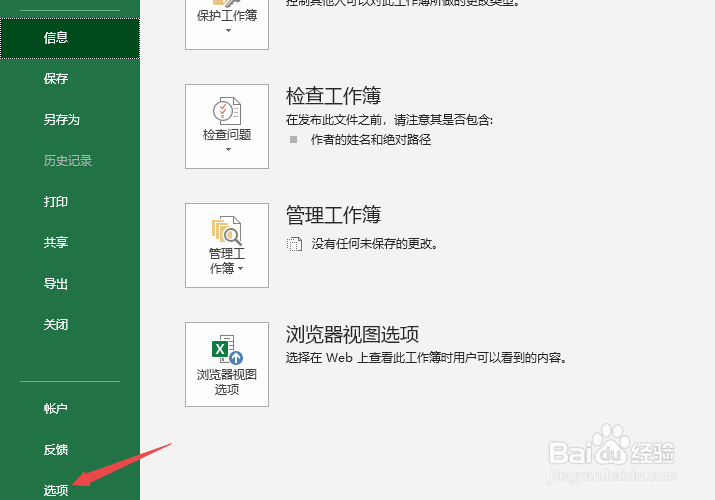
Task: Expand the 管理工作簿 dropdown arrow
Action: [x=241, y=269]
